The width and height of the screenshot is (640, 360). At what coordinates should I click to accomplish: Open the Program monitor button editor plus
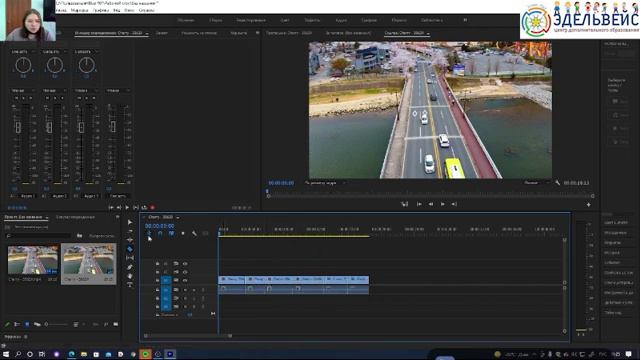pyautogui.click(x=589, y=204)
